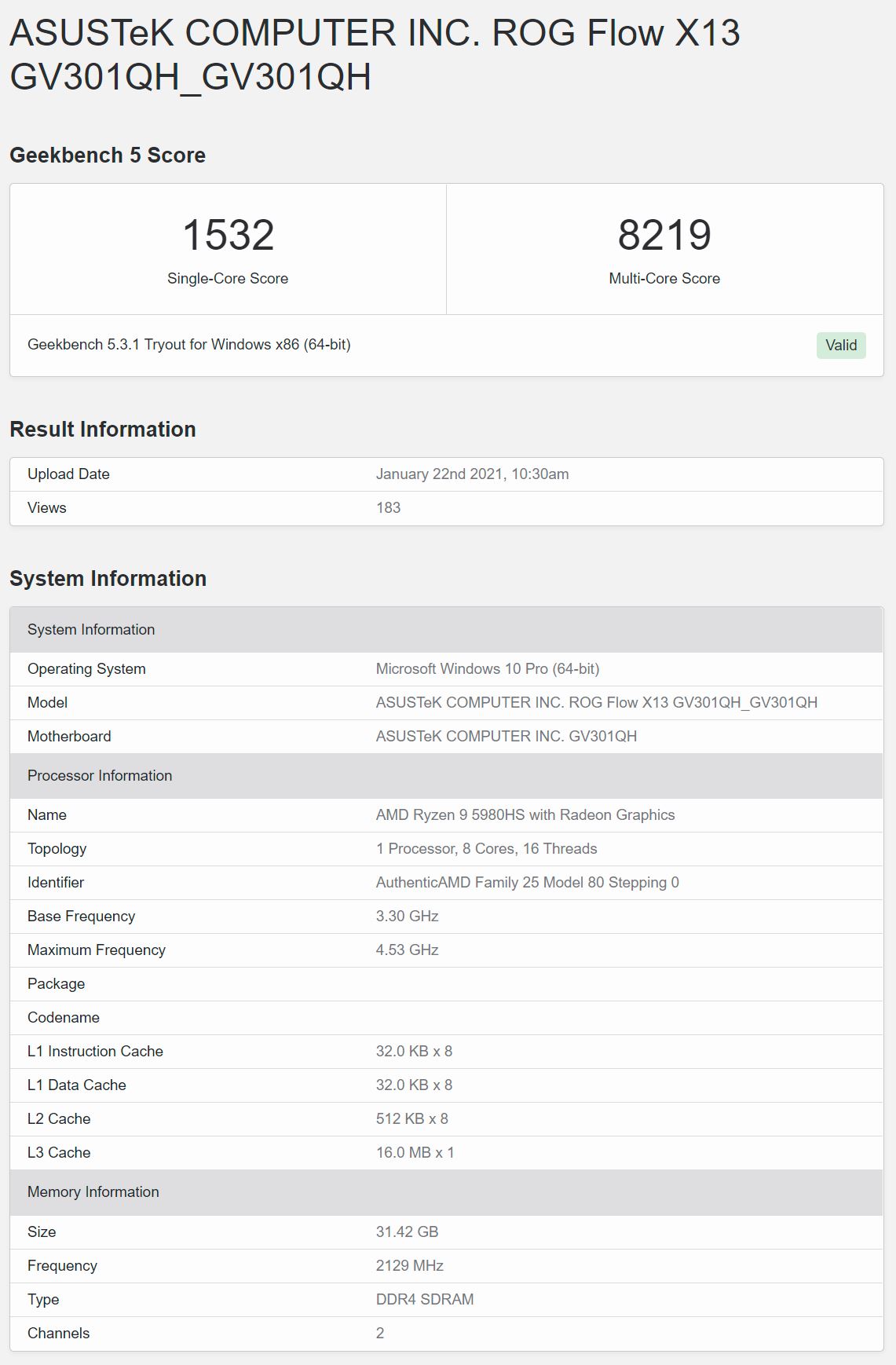Click the Geekbench 5.3.1 Tryout version text
896x1365 pixels.
tap(189, 345)
